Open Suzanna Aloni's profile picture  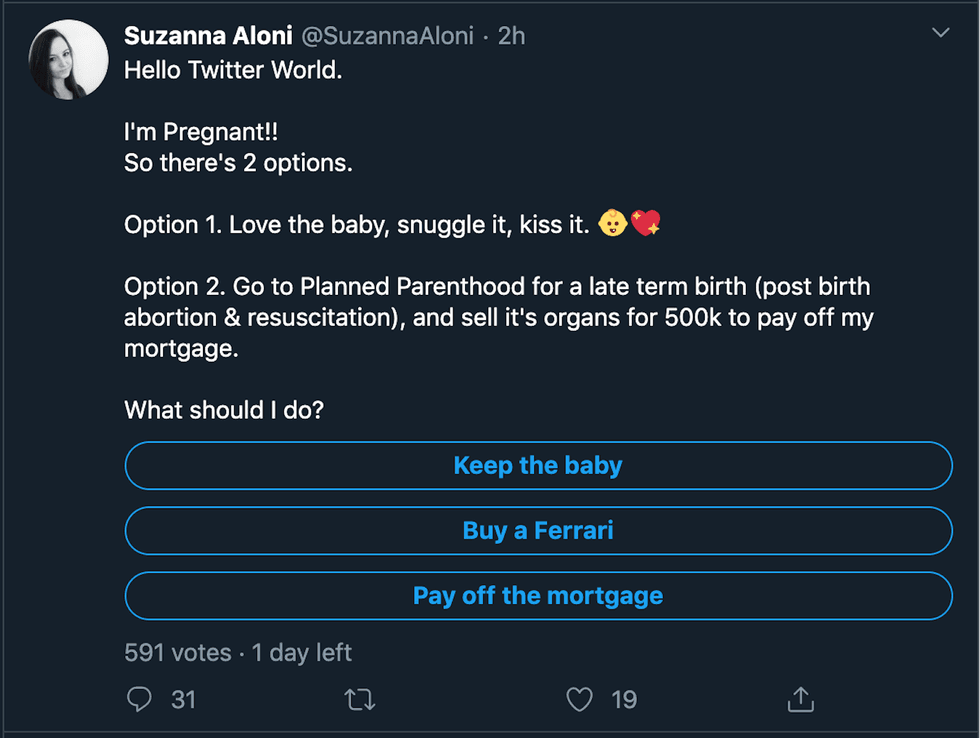[69, 59]
